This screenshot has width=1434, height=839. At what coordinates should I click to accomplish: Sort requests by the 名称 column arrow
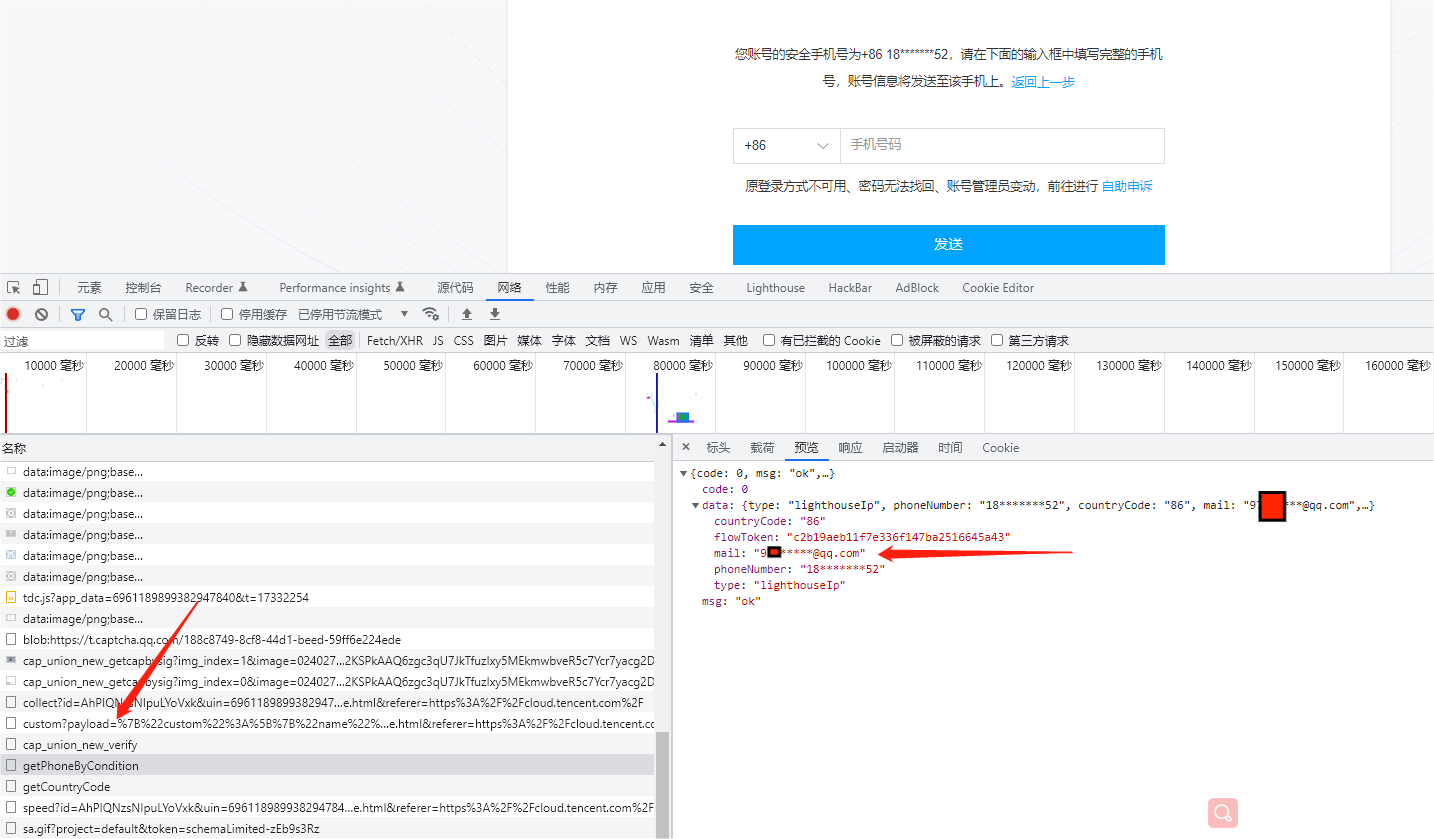(661, 444)
